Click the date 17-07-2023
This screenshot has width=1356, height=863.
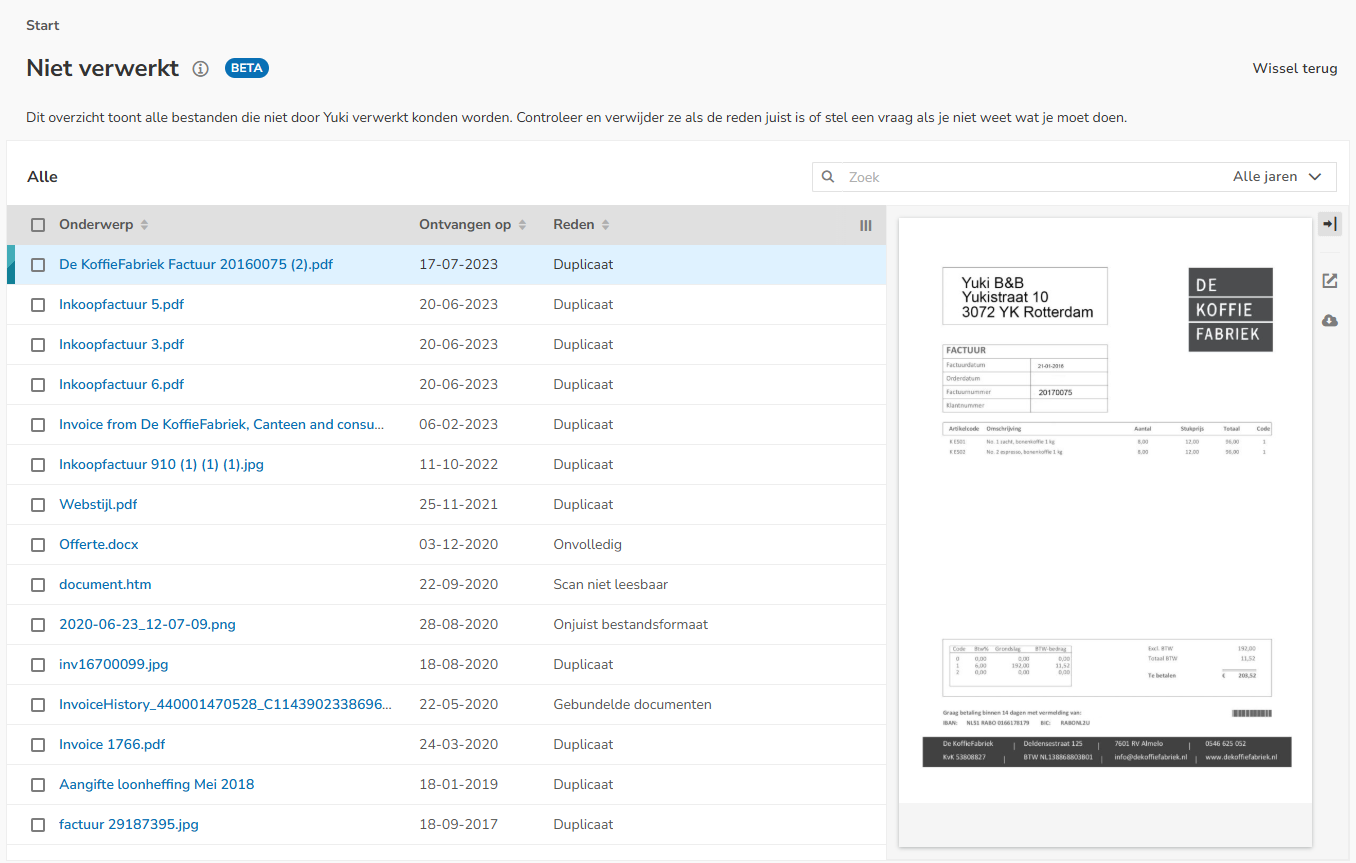(458, 265)
